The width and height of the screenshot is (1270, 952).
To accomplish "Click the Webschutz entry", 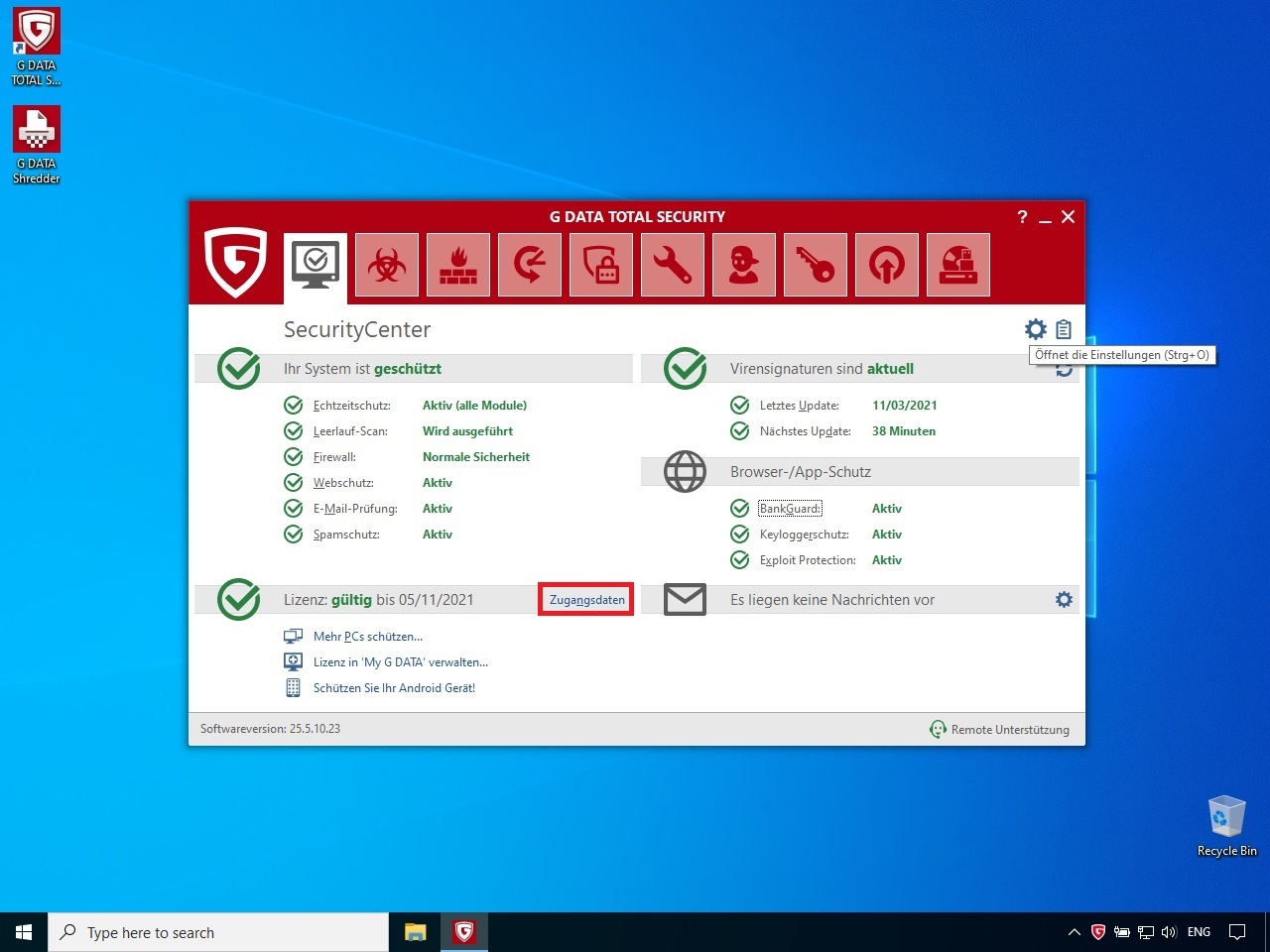I will point(343,483).
